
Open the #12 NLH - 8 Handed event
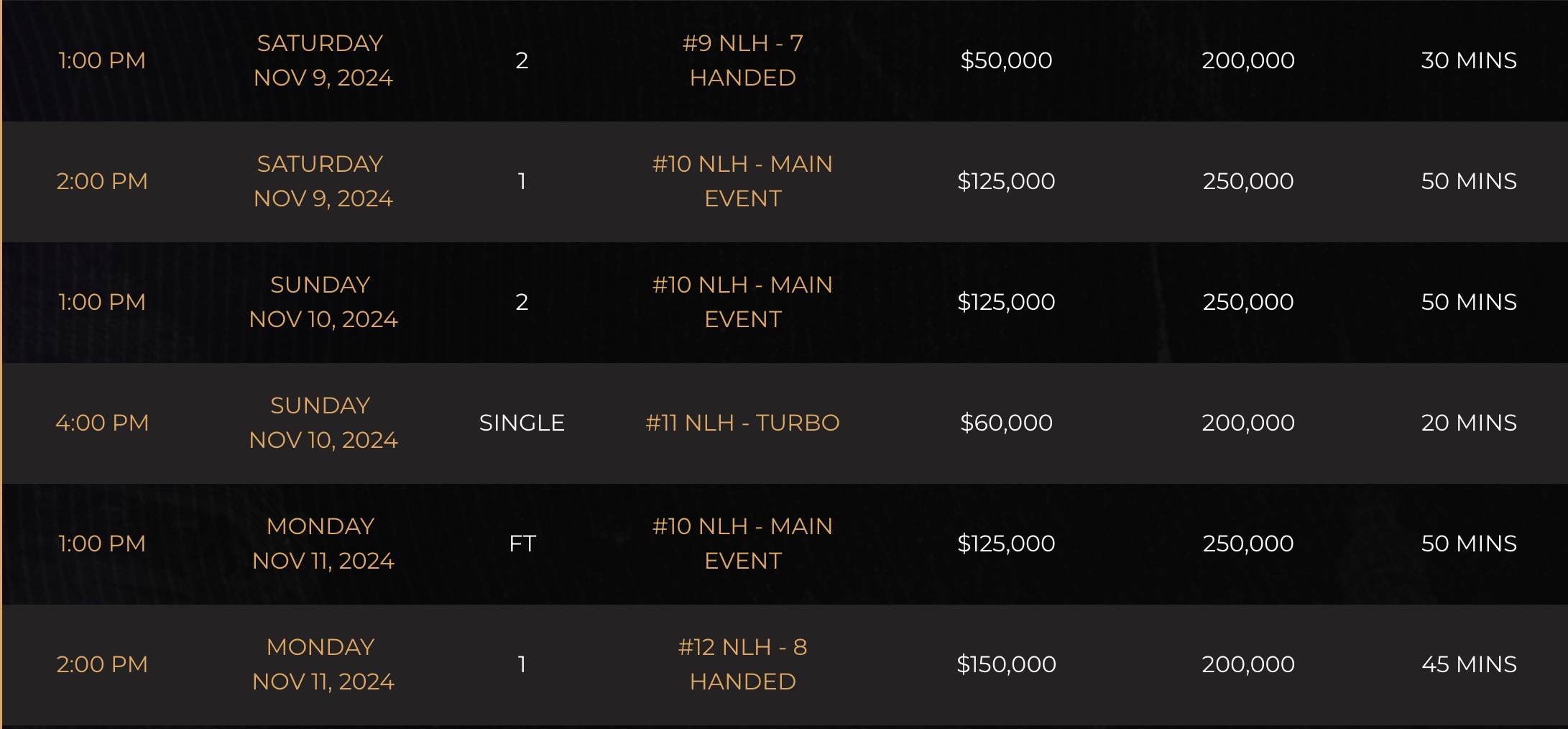(x=742, y=664)
